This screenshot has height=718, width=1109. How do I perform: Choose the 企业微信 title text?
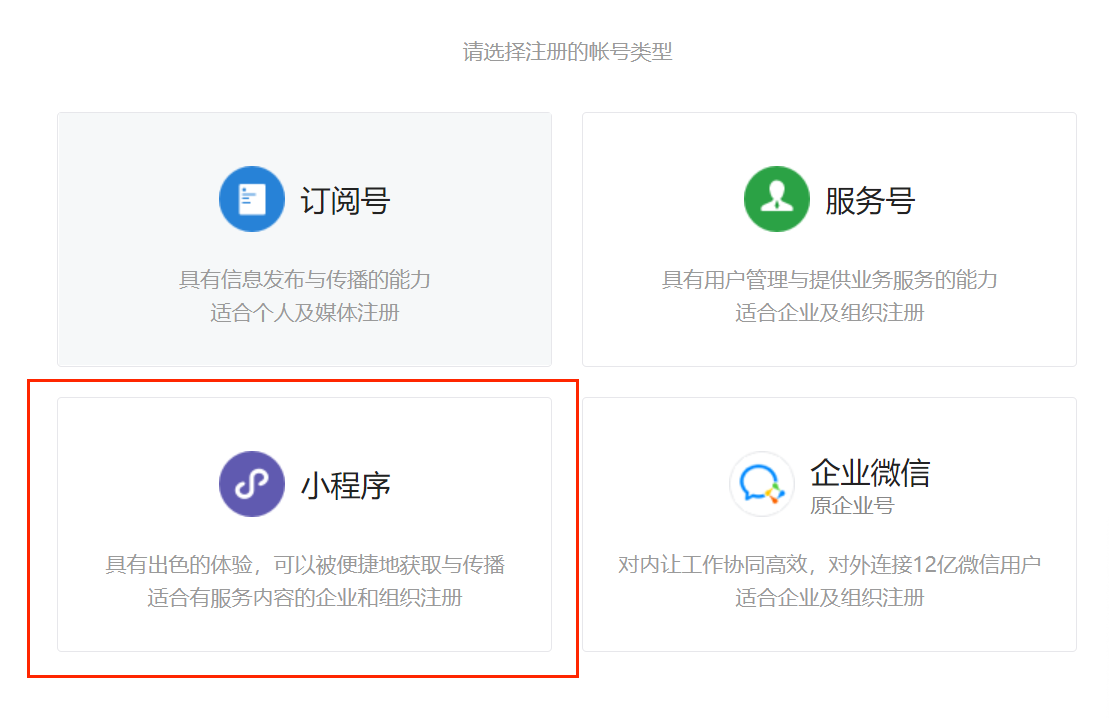(x=870, y=472)
